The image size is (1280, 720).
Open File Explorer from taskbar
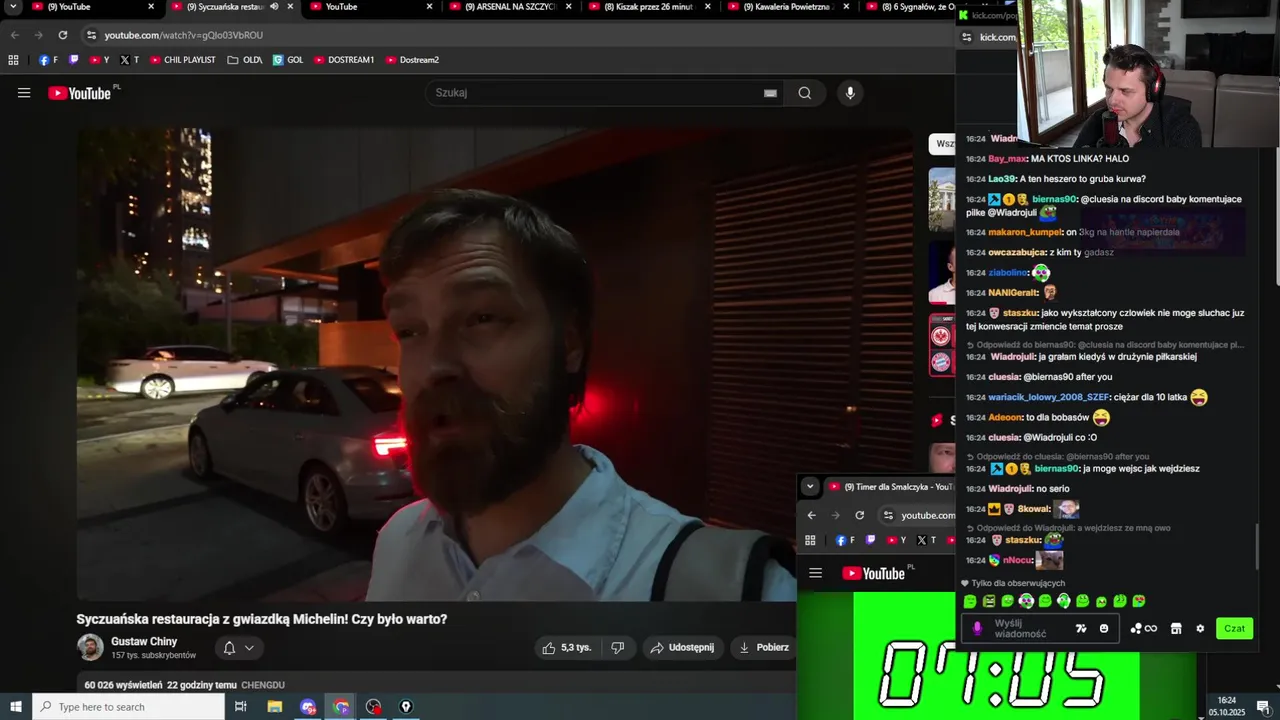coord(275,707)
